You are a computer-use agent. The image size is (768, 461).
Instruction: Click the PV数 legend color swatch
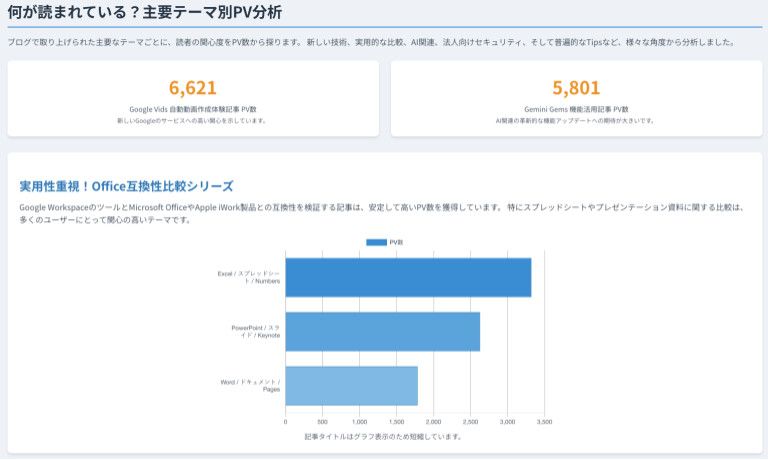pos(376,242)
